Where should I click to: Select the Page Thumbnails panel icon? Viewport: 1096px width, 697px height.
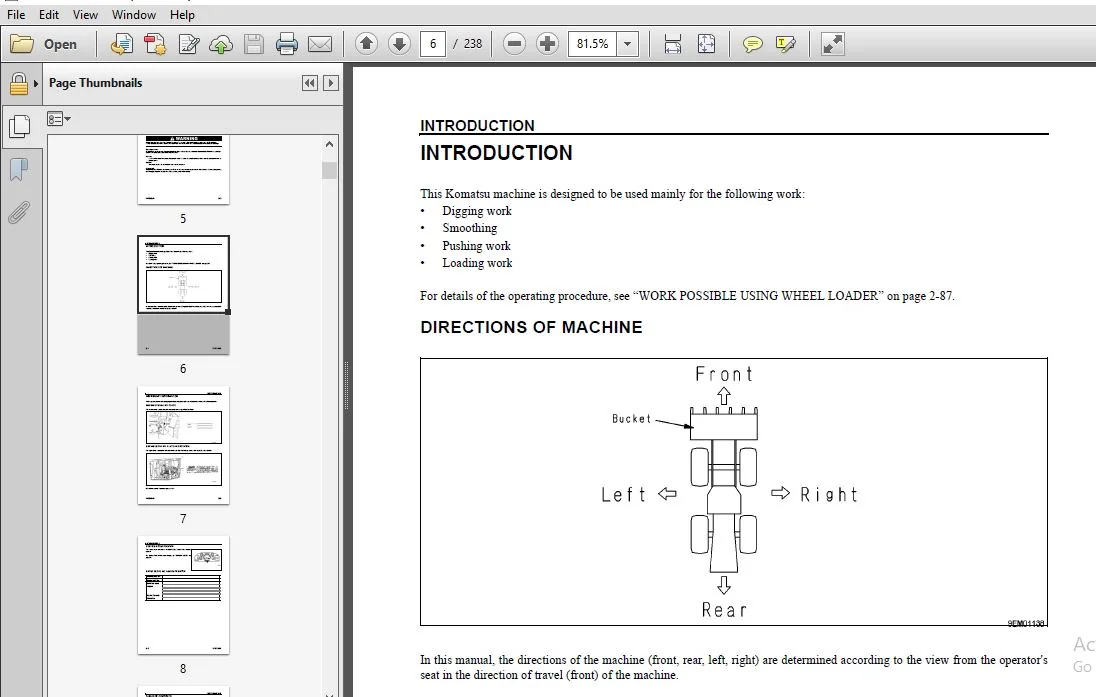click(19, 127)
